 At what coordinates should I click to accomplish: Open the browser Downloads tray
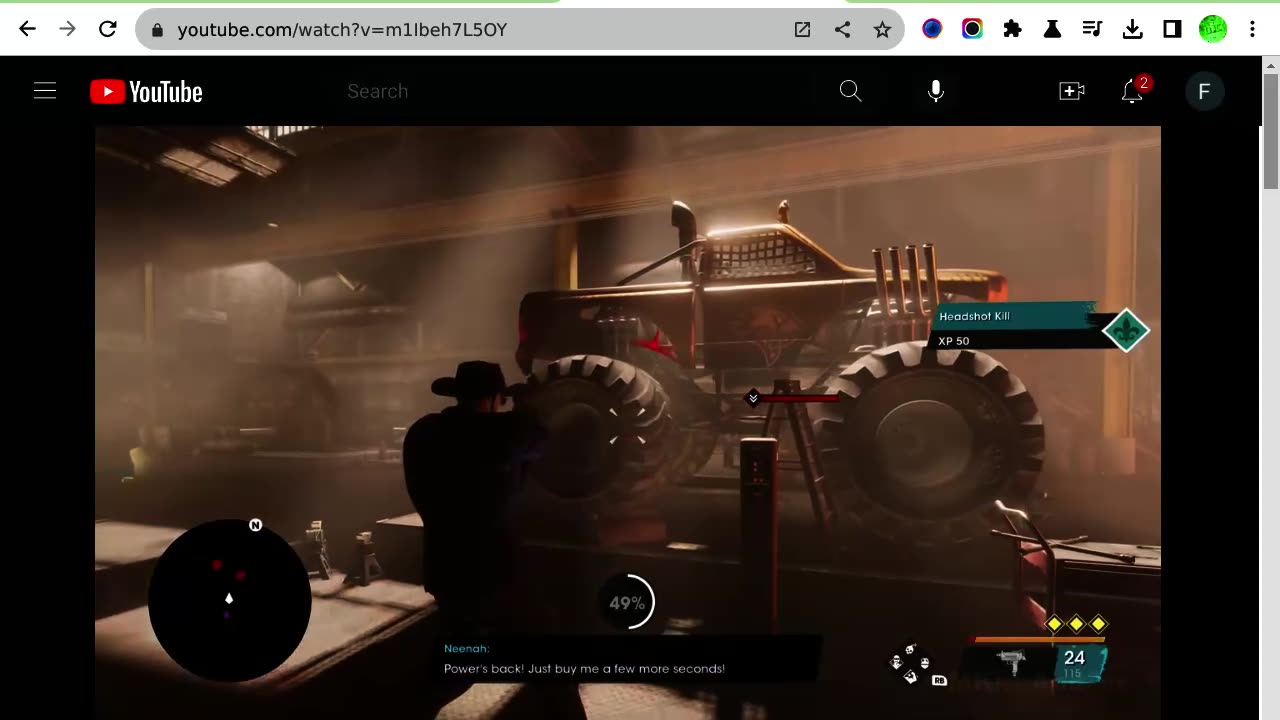coord(1132,29)
